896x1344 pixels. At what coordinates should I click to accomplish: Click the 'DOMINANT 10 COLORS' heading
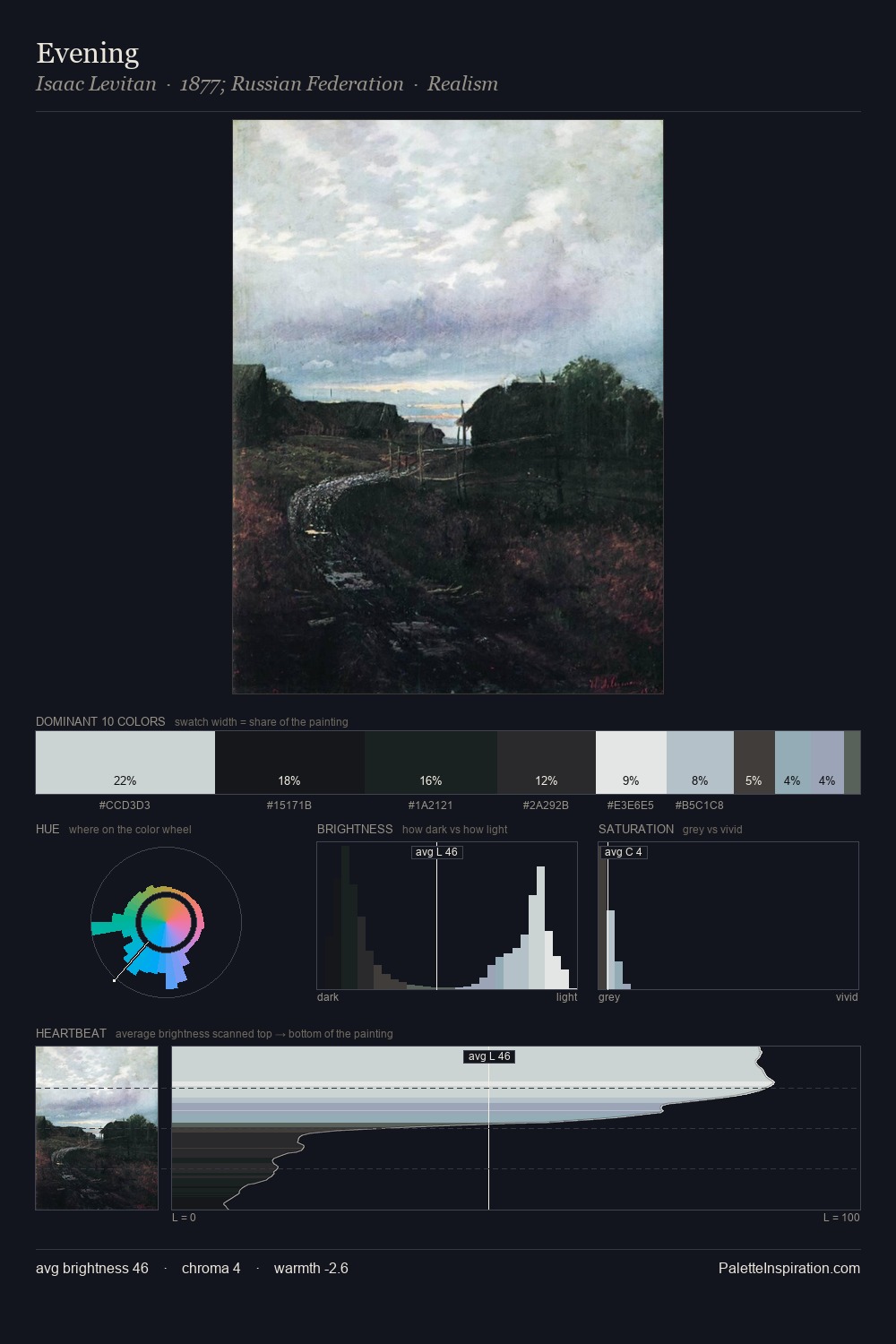(x=100, y=721)
